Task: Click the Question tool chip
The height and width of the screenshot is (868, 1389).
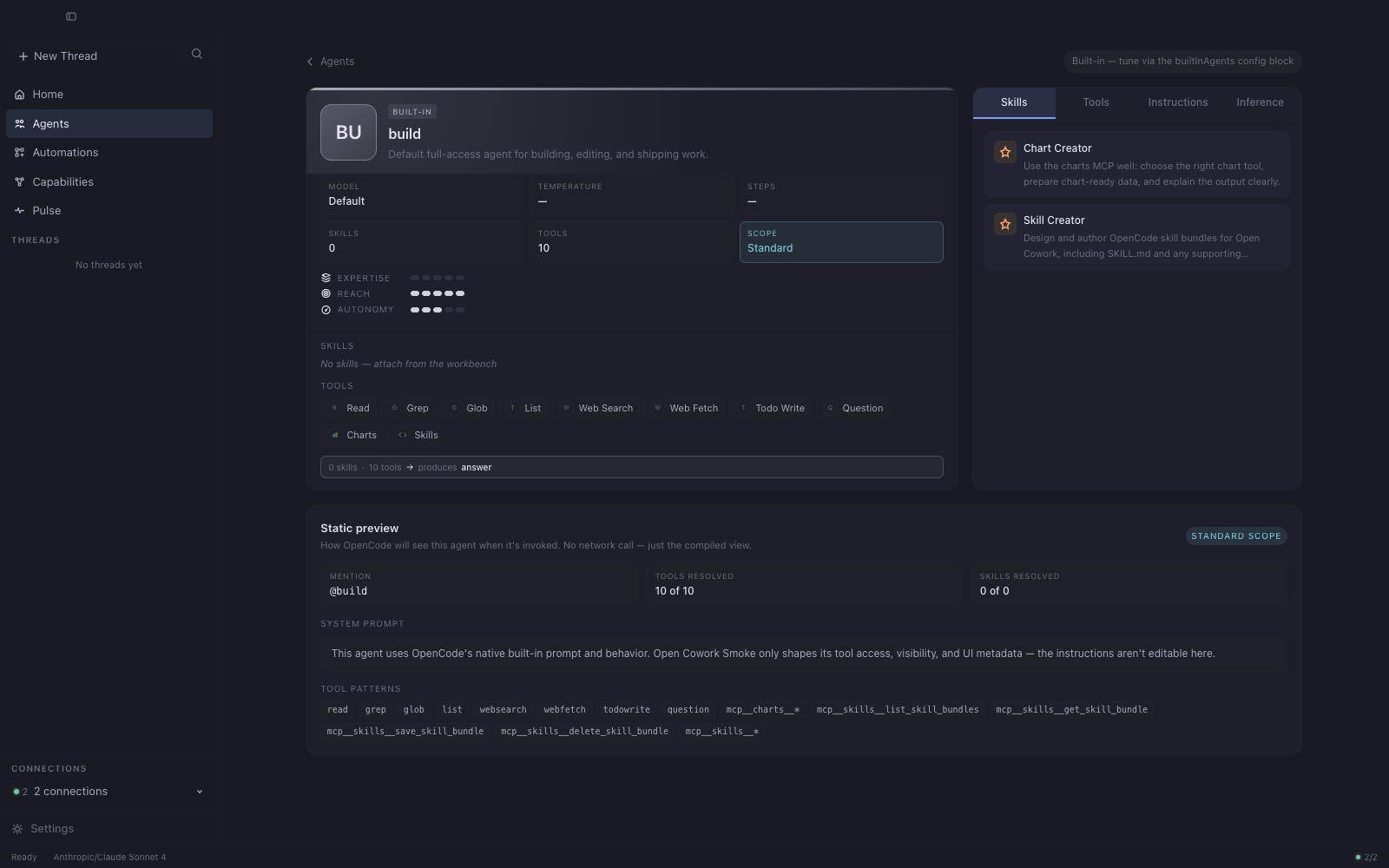Action: point(854,408)
